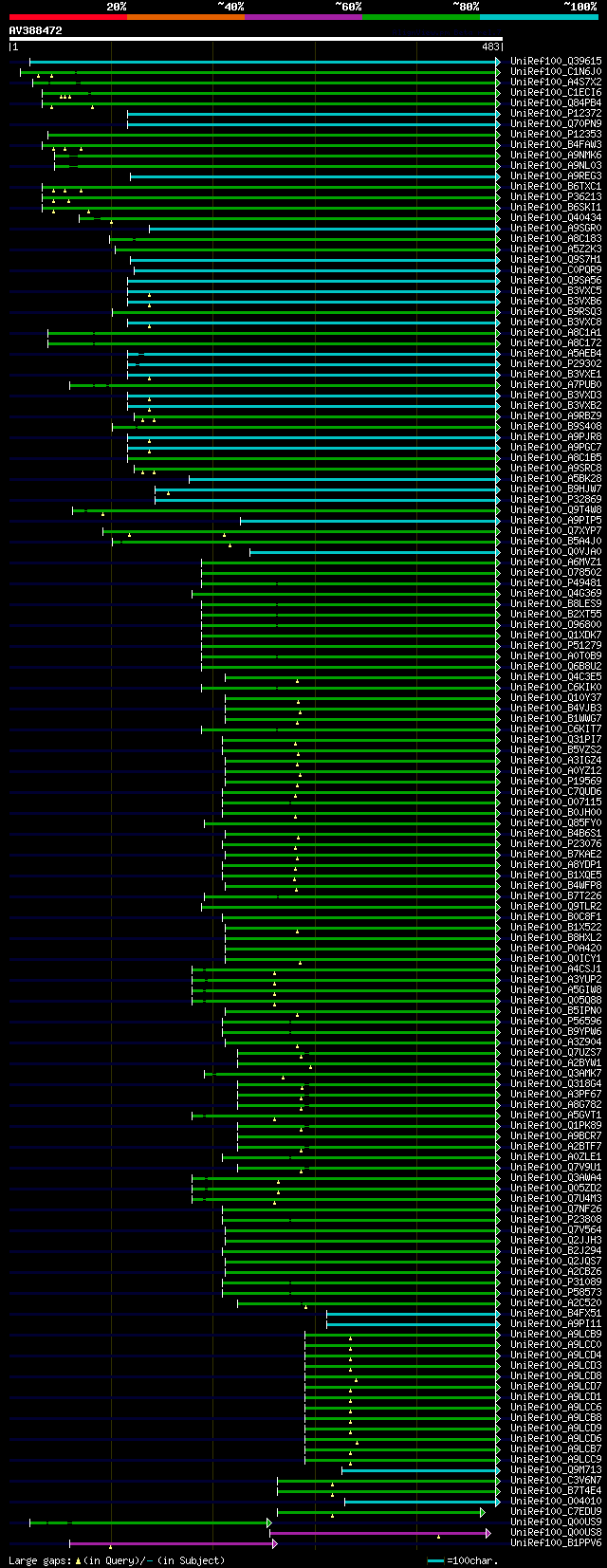Select the UniRef100_B4FAW3 label
Viewport: 607px width, 1568px height.
556,145
